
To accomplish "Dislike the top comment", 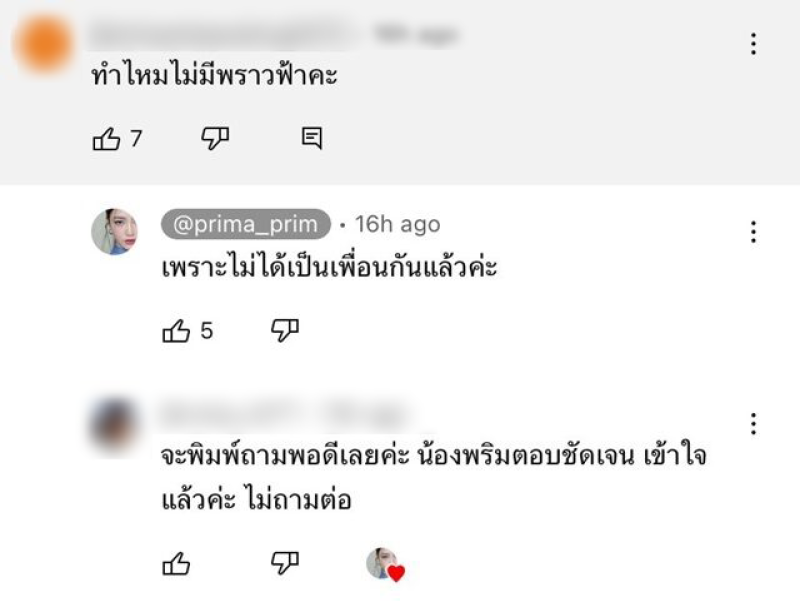I will click(x=215, y=139).
